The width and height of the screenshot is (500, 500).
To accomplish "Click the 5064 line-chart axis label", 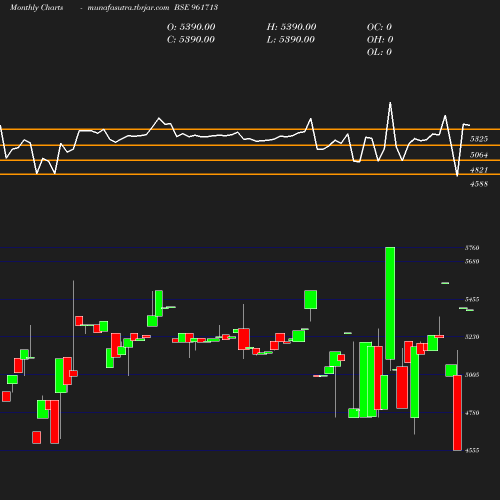I will [479, 155].
